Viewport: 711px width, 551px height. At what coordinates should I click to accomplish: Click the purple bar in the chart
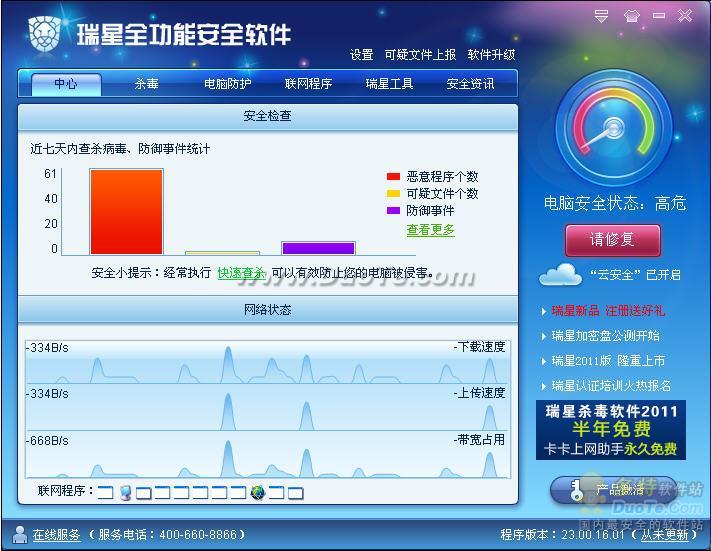318,248
